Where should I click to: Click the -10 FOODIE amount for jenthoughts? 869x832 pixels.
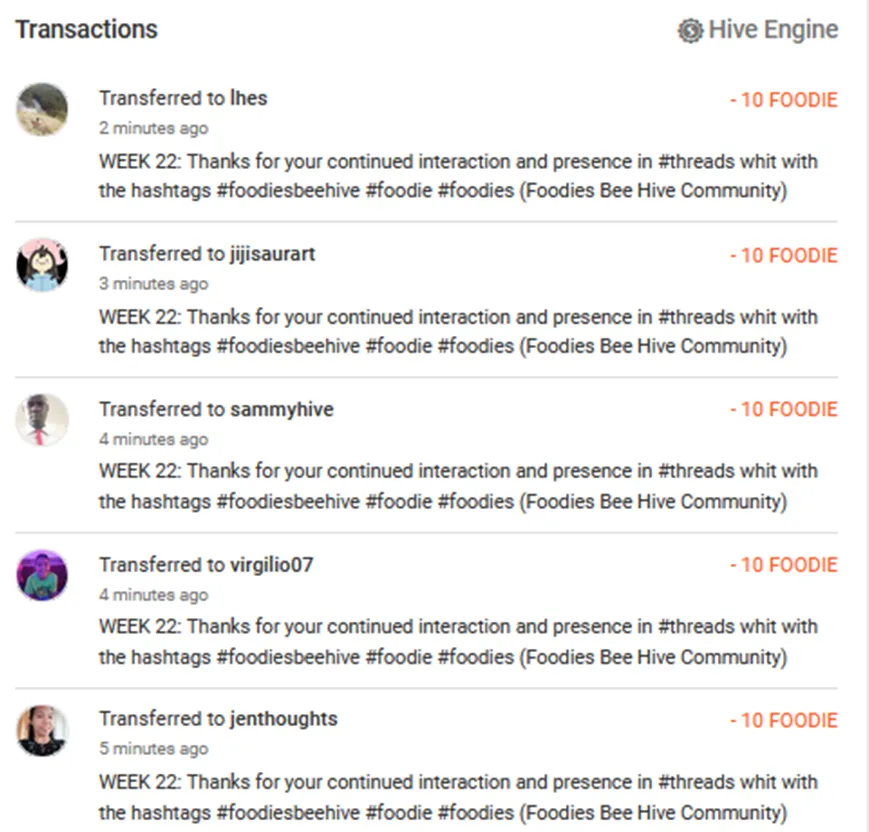click(783, 721)
